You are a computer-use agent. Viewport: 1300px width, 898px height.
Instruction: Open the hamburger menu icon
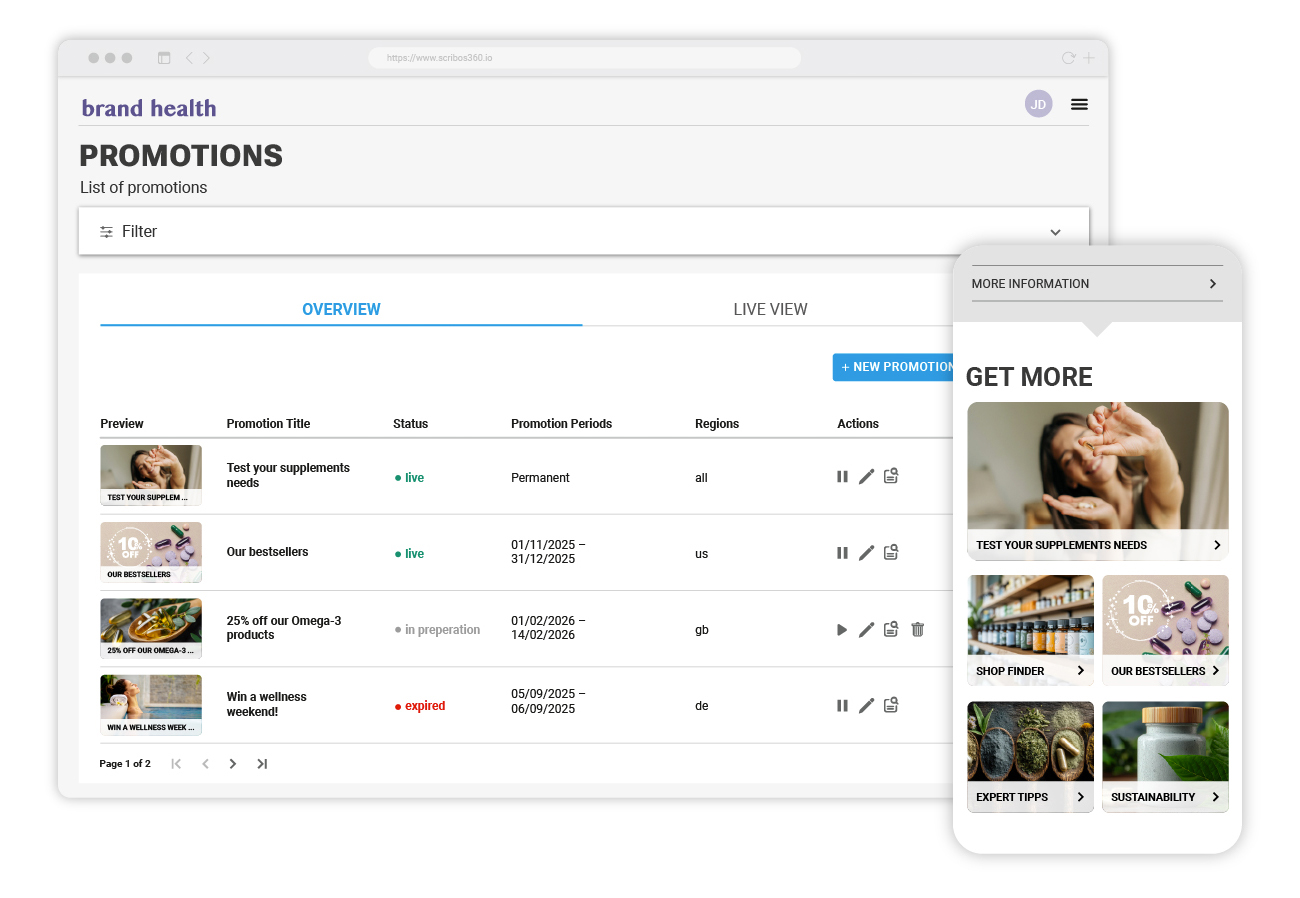(1079, 104)
